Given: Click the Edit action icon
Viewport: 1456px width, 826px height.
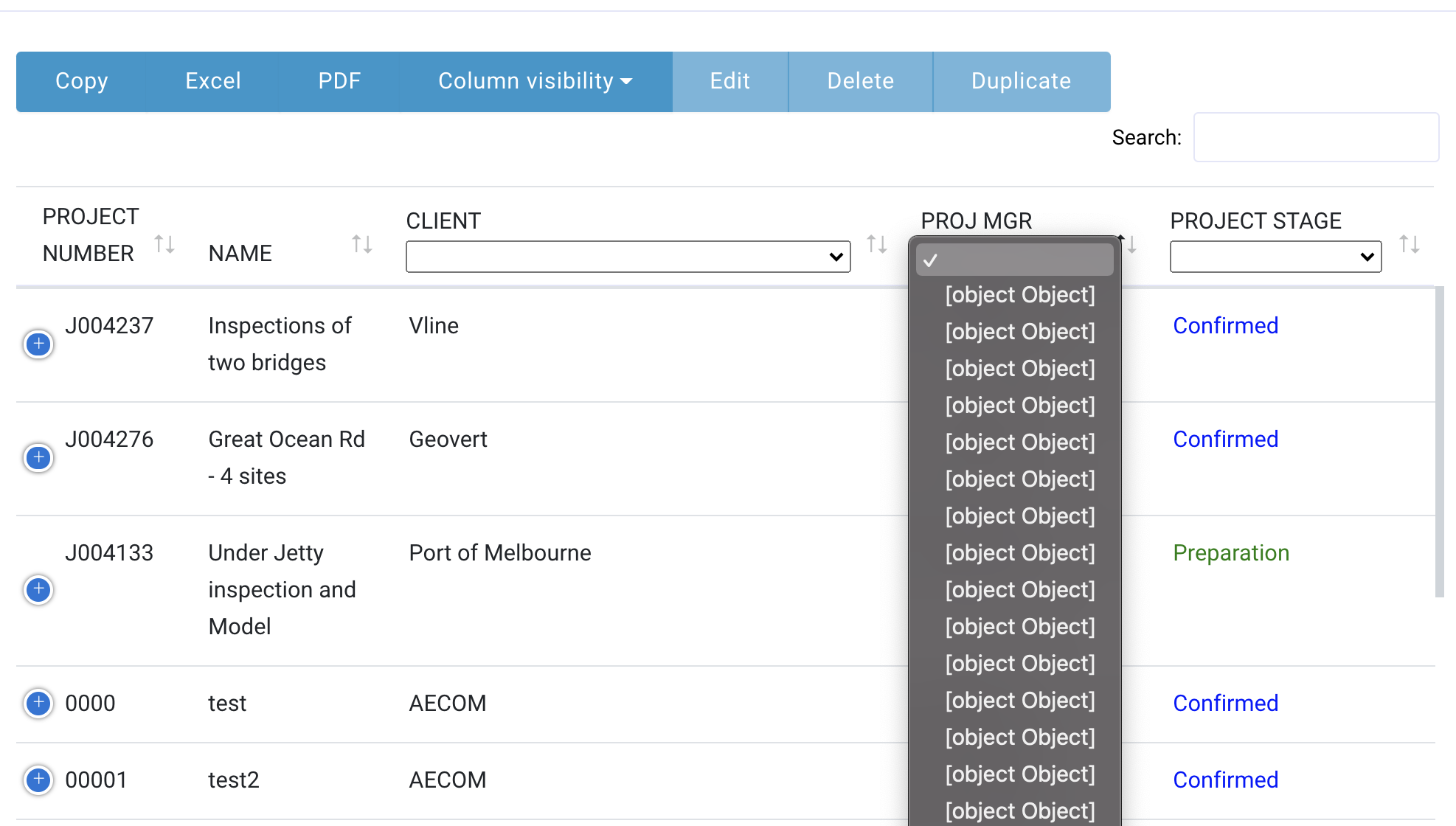Looking at the screenshot, I should click(731, 81).
